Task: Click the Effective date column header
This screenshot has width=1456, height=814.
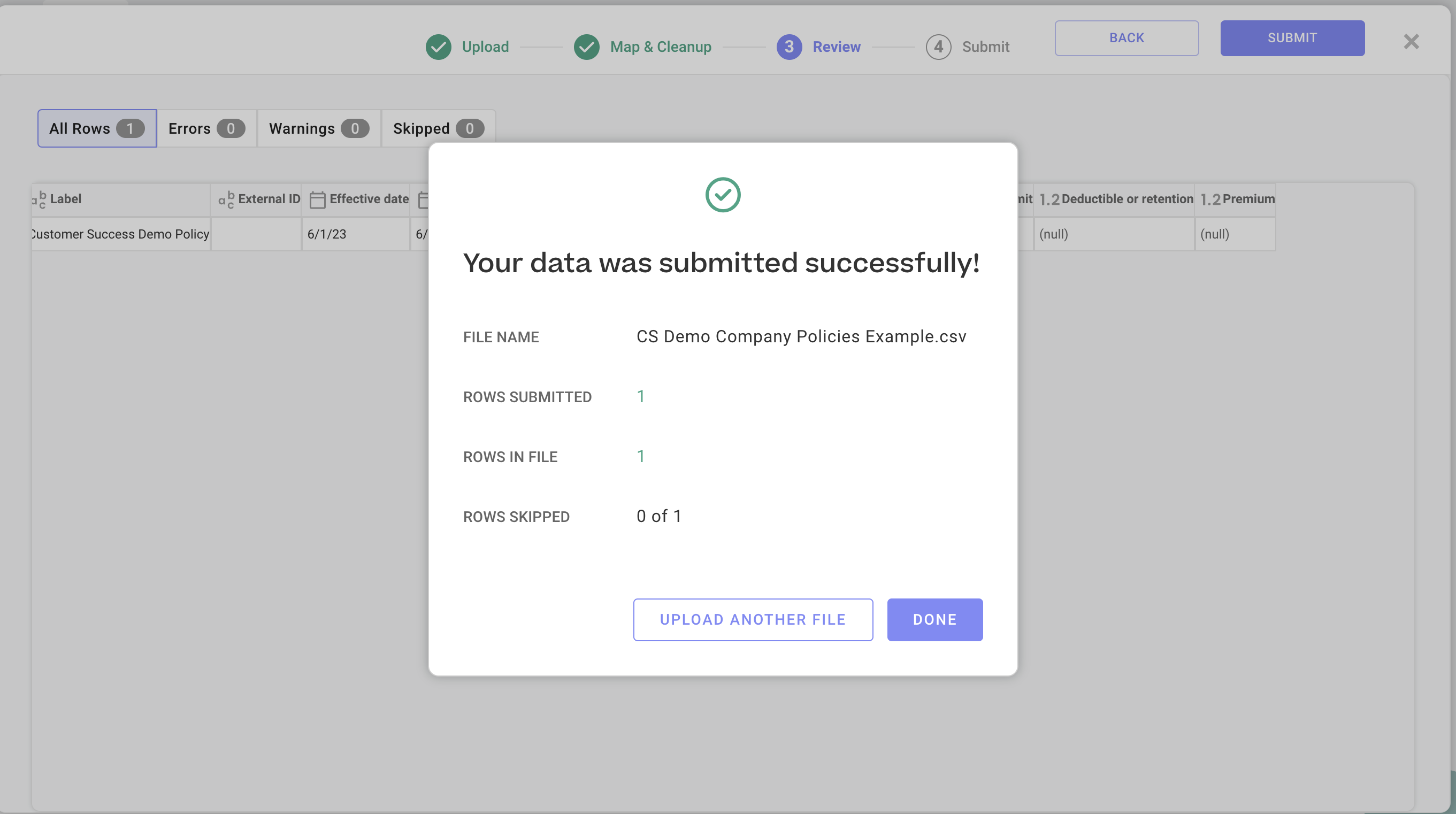Action: pos(356,199)
